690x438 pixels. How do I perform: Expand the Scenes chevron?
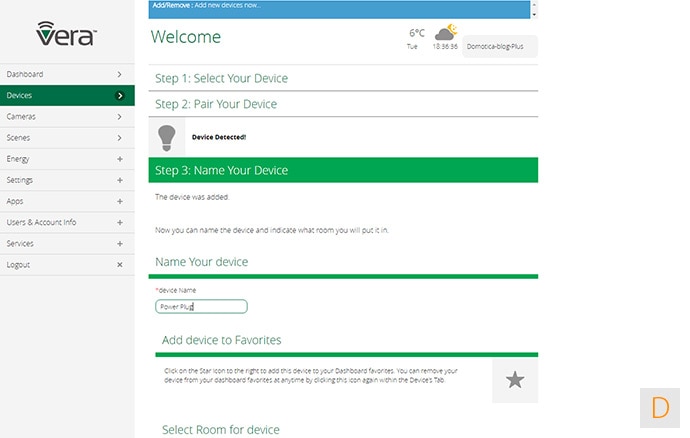pyautogui.click(x=120, y=138)
